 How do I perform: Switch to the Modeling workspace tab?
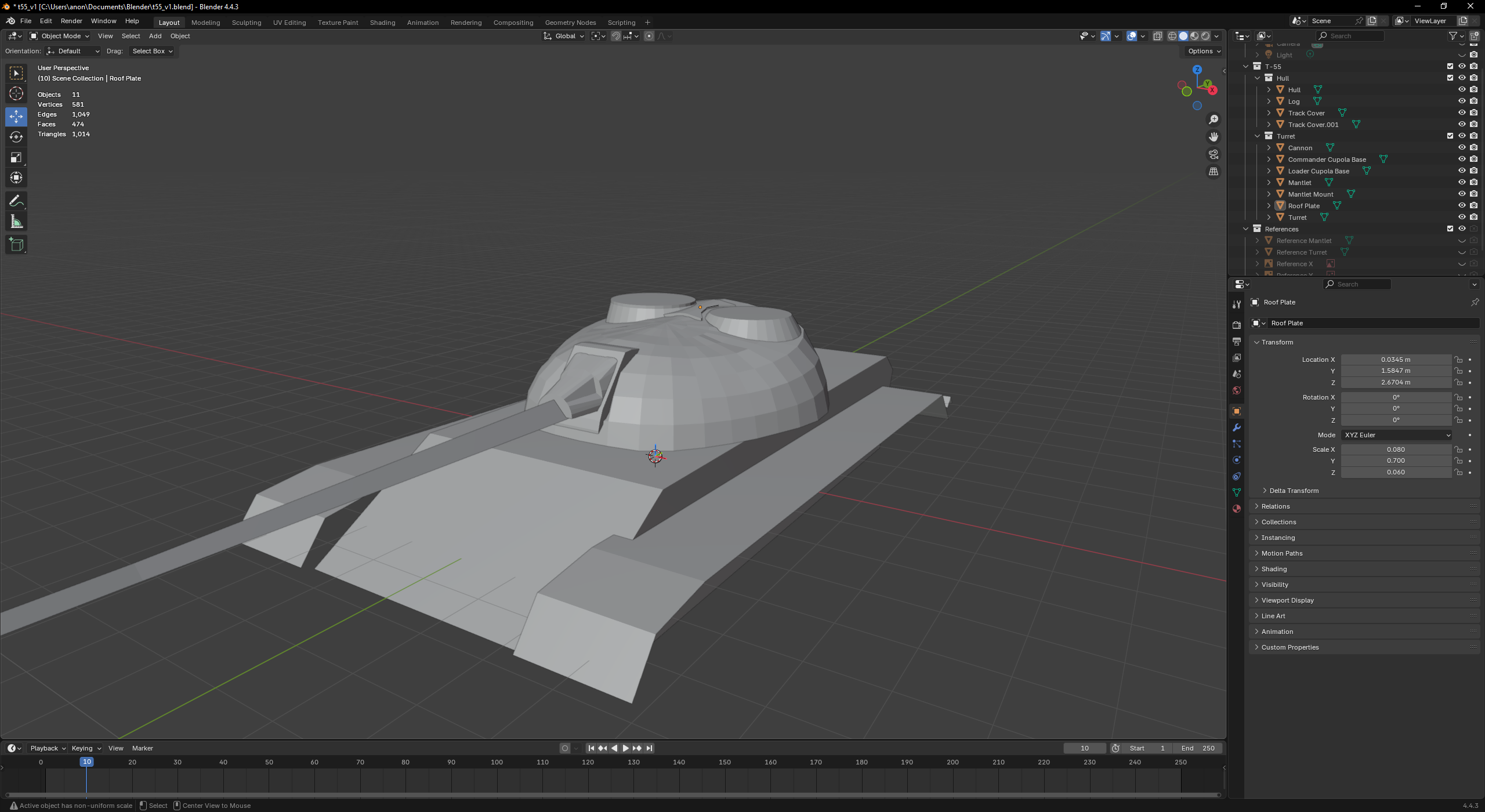click(205, 23)
